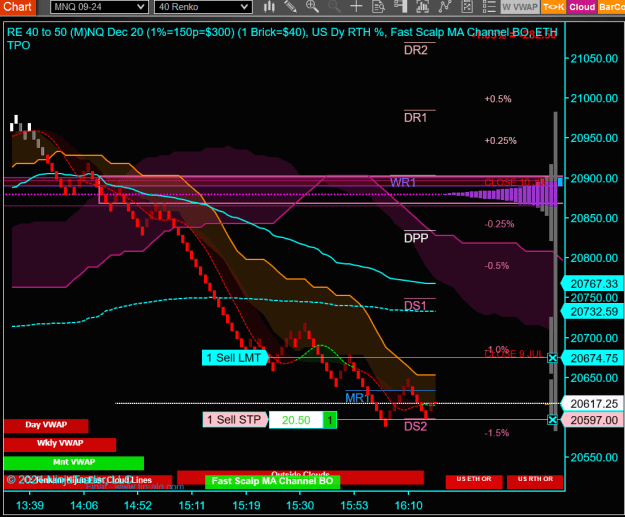Cancel the Sell LMT order X marker
The image size is (625, 517).
pos(552,358)
